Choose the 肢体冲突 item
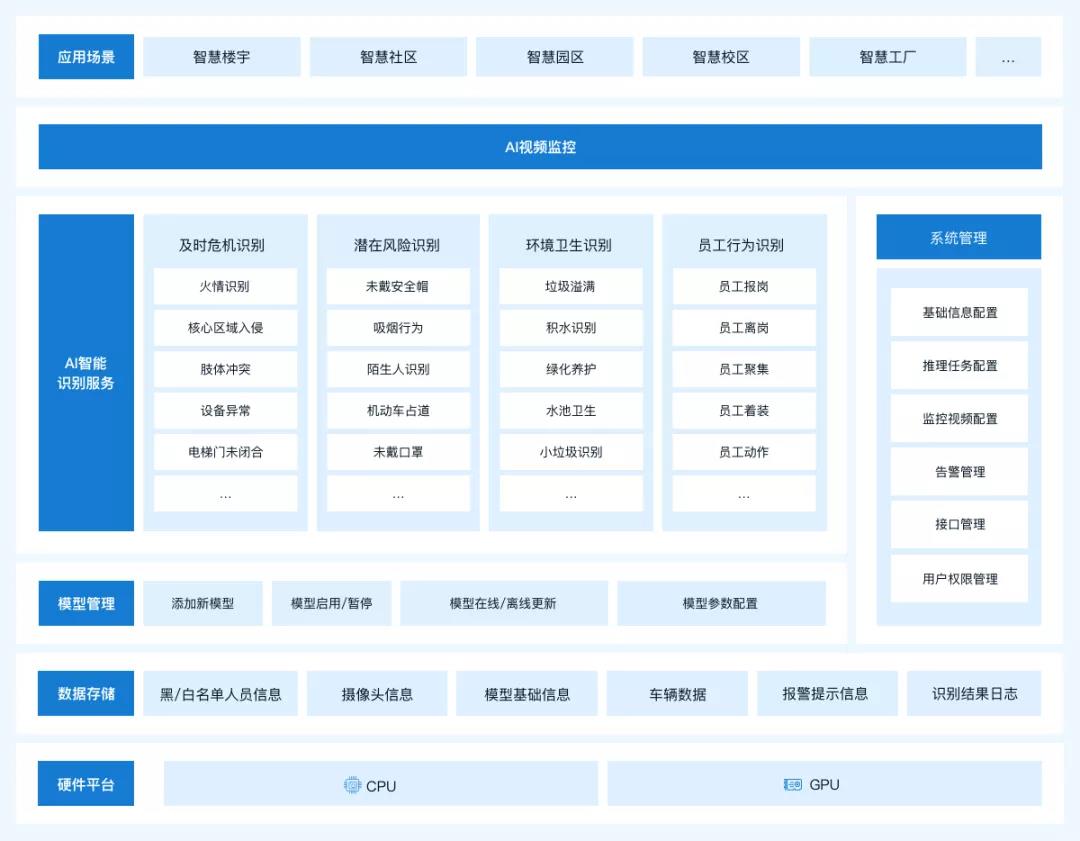The image size is (1080, 841). coord(225,369)
